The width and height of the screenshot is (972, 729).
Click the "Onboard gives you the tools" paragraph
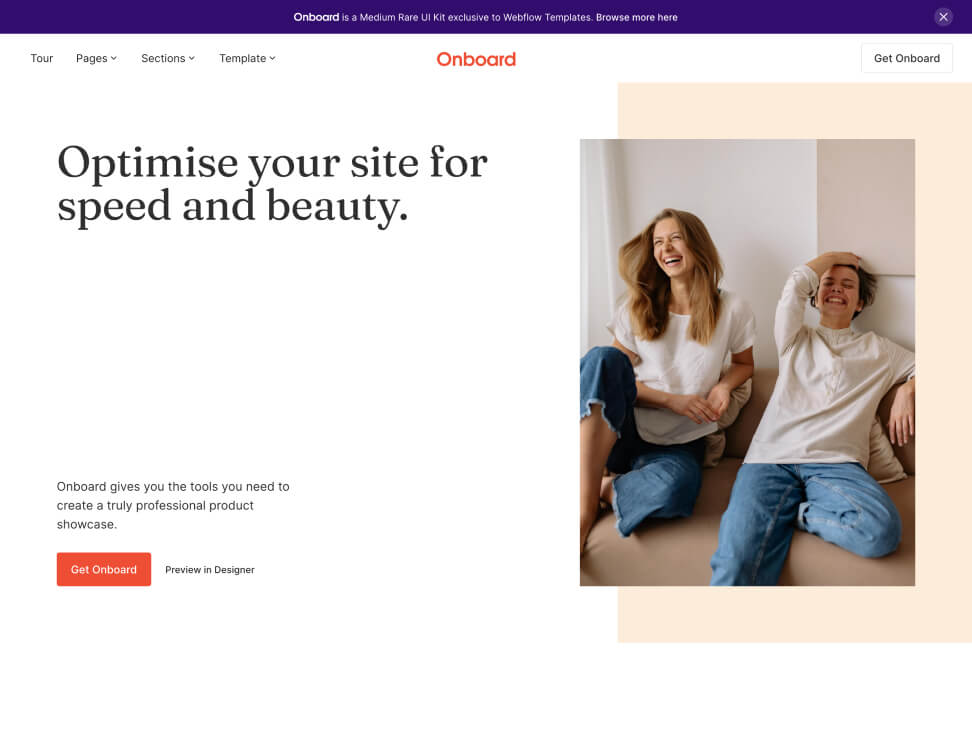point(173,505)
